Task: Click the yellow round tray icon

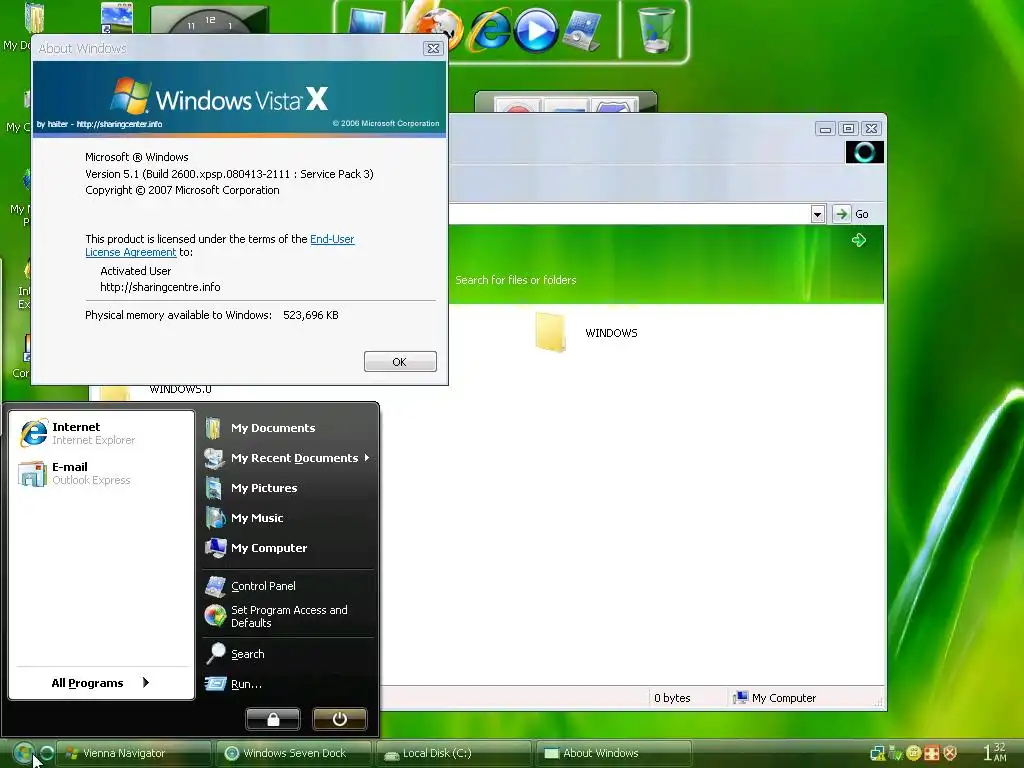Action: click(914, 753)
